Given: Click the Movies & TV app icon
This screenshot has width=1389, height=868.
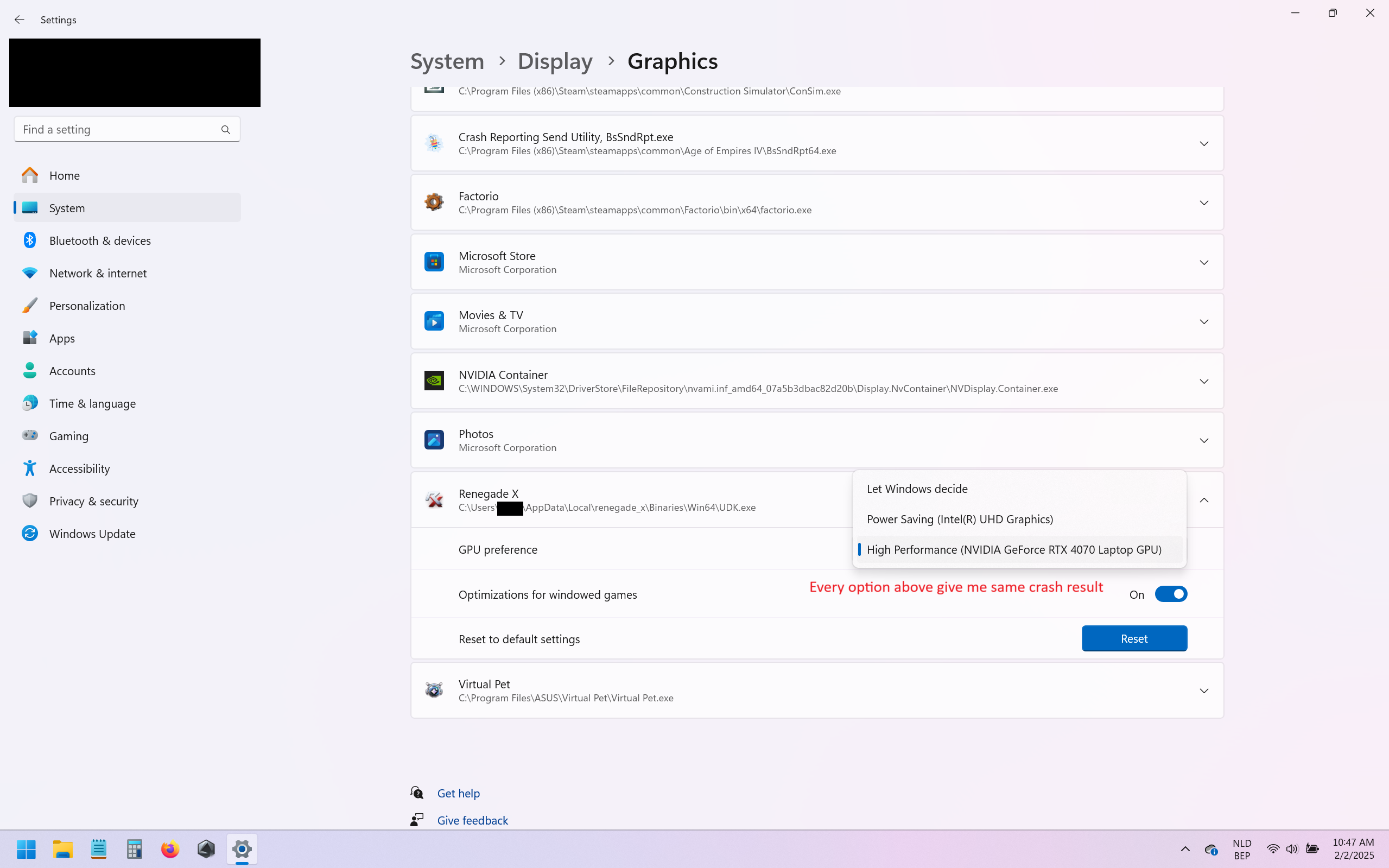Looking at the screenshot, I should (x=434, y=321).
